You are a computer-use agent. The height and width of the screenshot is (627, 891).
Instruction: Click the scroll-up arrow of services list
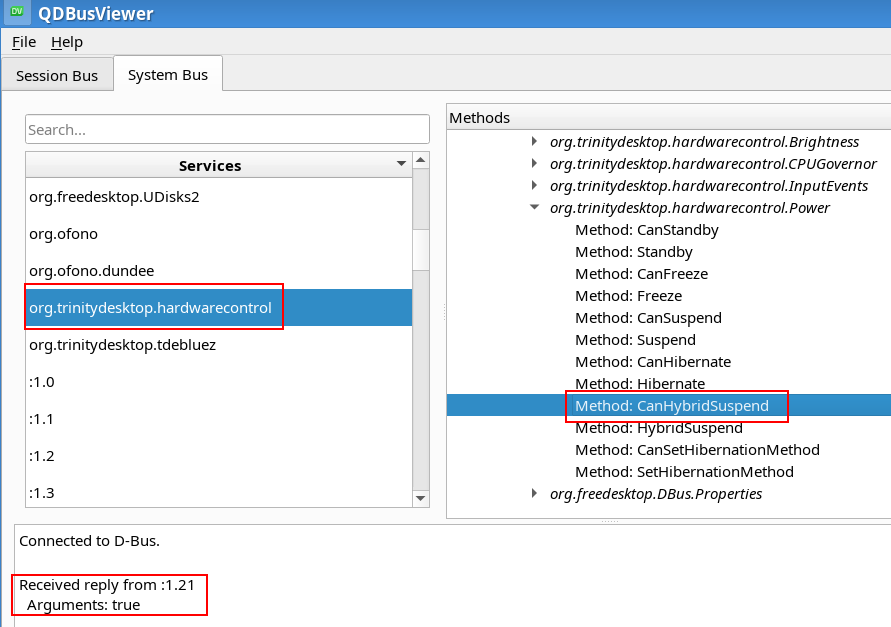(420, 160)
